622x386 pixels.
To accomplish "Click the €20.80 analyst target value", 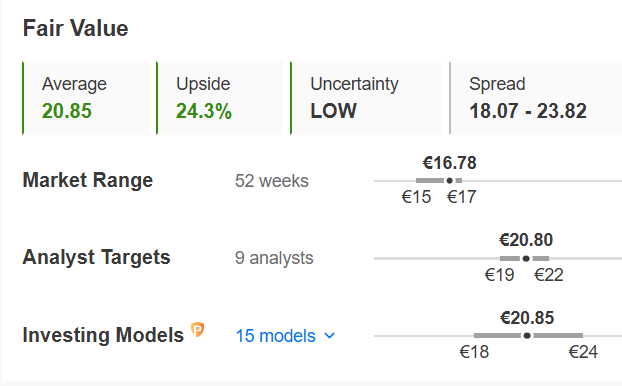I will coord(526,240).
